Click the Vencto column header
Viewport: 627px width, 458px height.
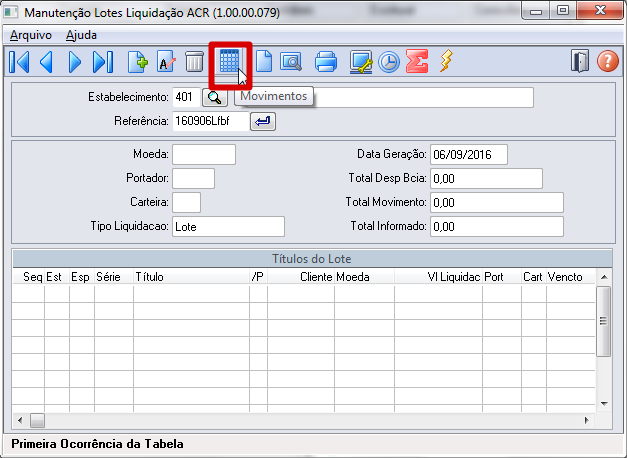[571, 277]
